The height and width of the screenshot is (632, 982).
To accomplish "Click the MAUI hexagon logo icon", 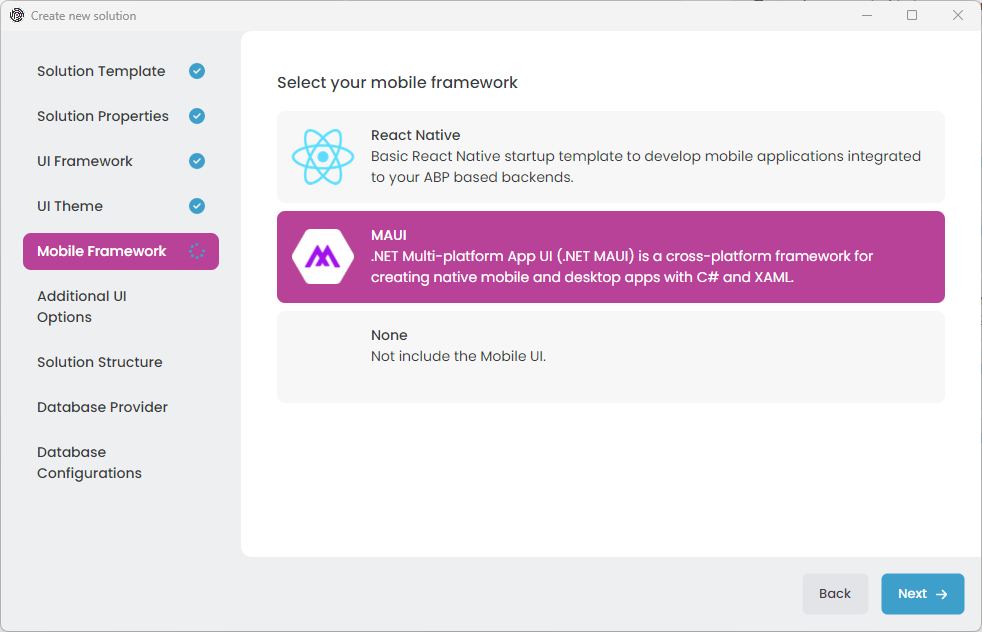I will click(x=323, y=257).
